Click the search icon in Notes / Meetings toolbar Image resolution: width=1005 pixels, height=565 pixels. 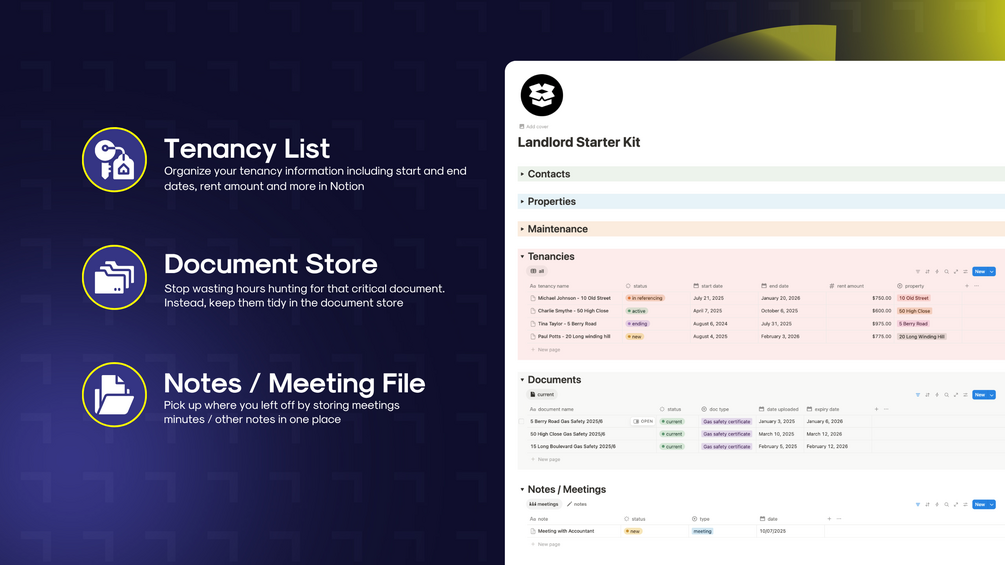[947, 505]
